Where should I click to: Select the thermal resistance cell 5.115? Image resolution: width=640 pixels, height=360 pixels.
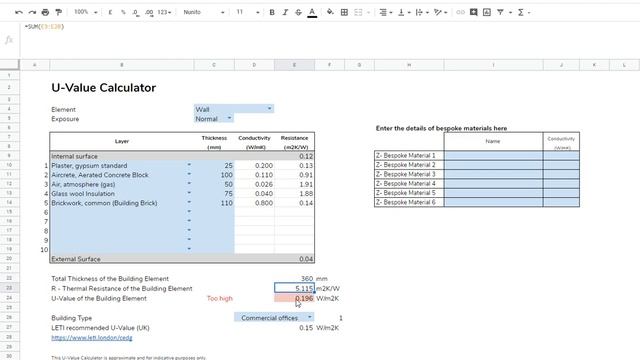294,288
